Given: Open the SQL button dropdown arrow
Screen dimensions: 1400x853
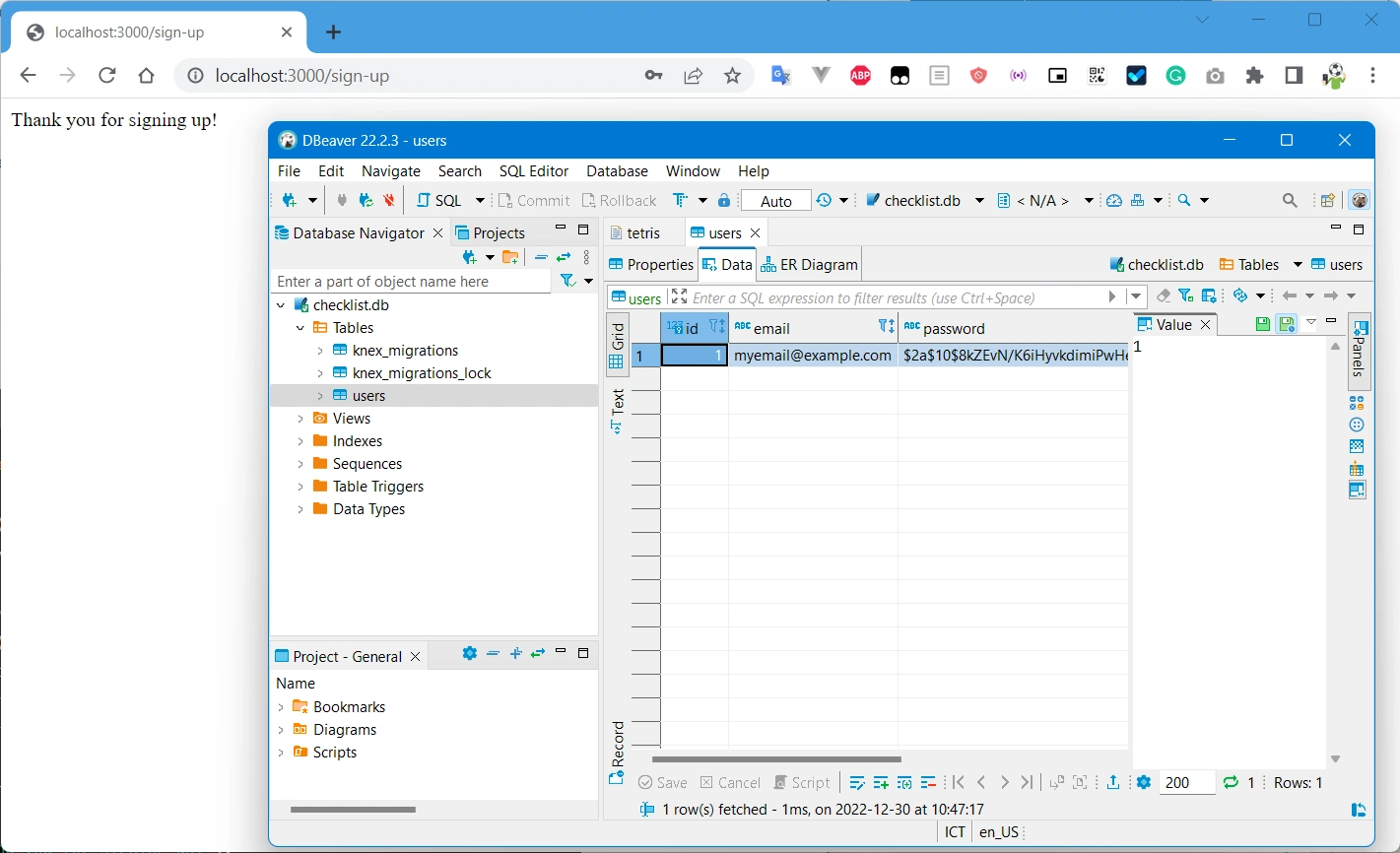Looking at the screenshot, I should click(x=480, y=200).
